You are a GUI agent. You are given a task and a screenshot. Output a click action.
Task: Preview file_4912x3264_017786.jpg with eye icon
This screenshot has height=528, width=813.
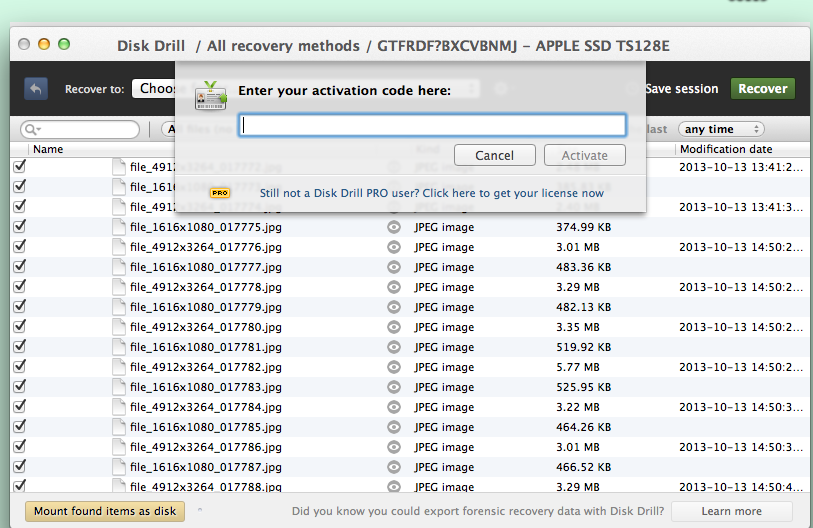pyautogui.click(x=394, y=447)
